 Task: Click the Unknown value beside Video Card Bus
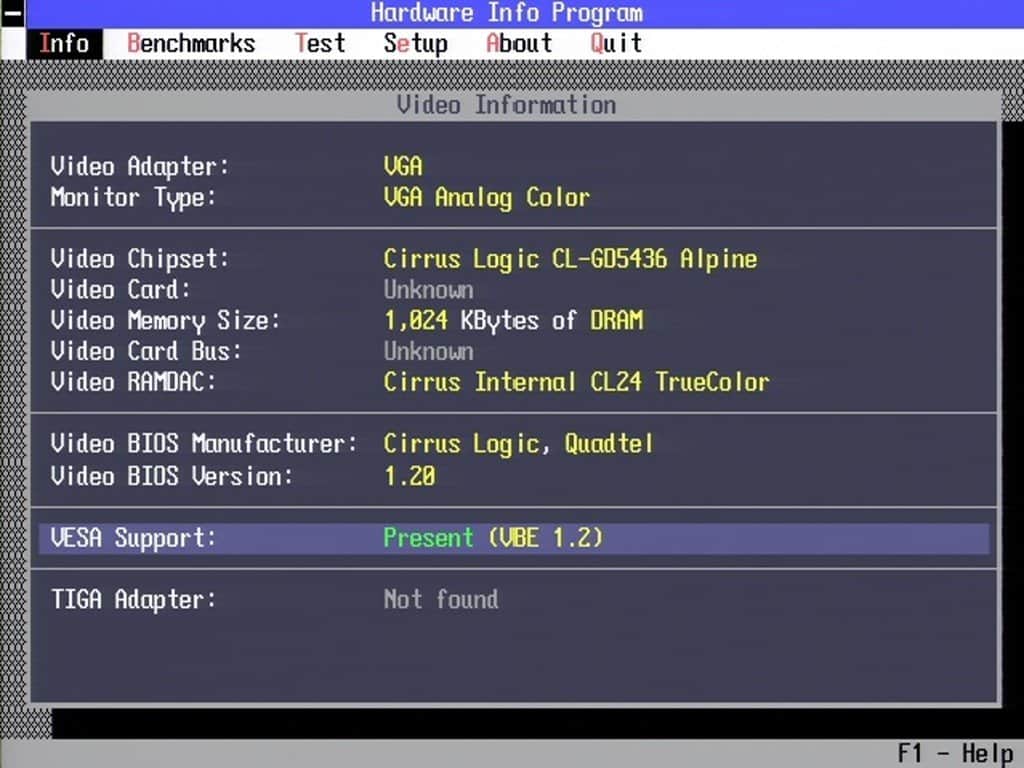pyautogui.click(x=428, y=351)
